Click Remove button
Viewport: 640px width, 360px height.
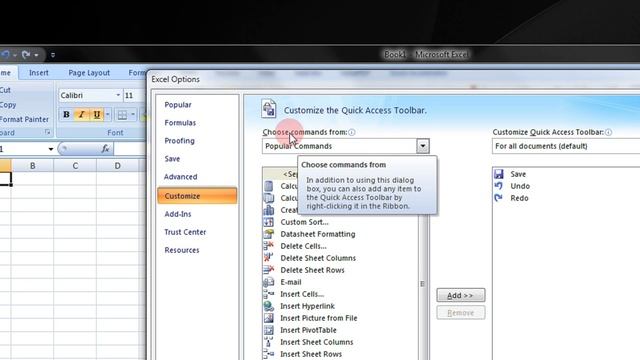460,313
